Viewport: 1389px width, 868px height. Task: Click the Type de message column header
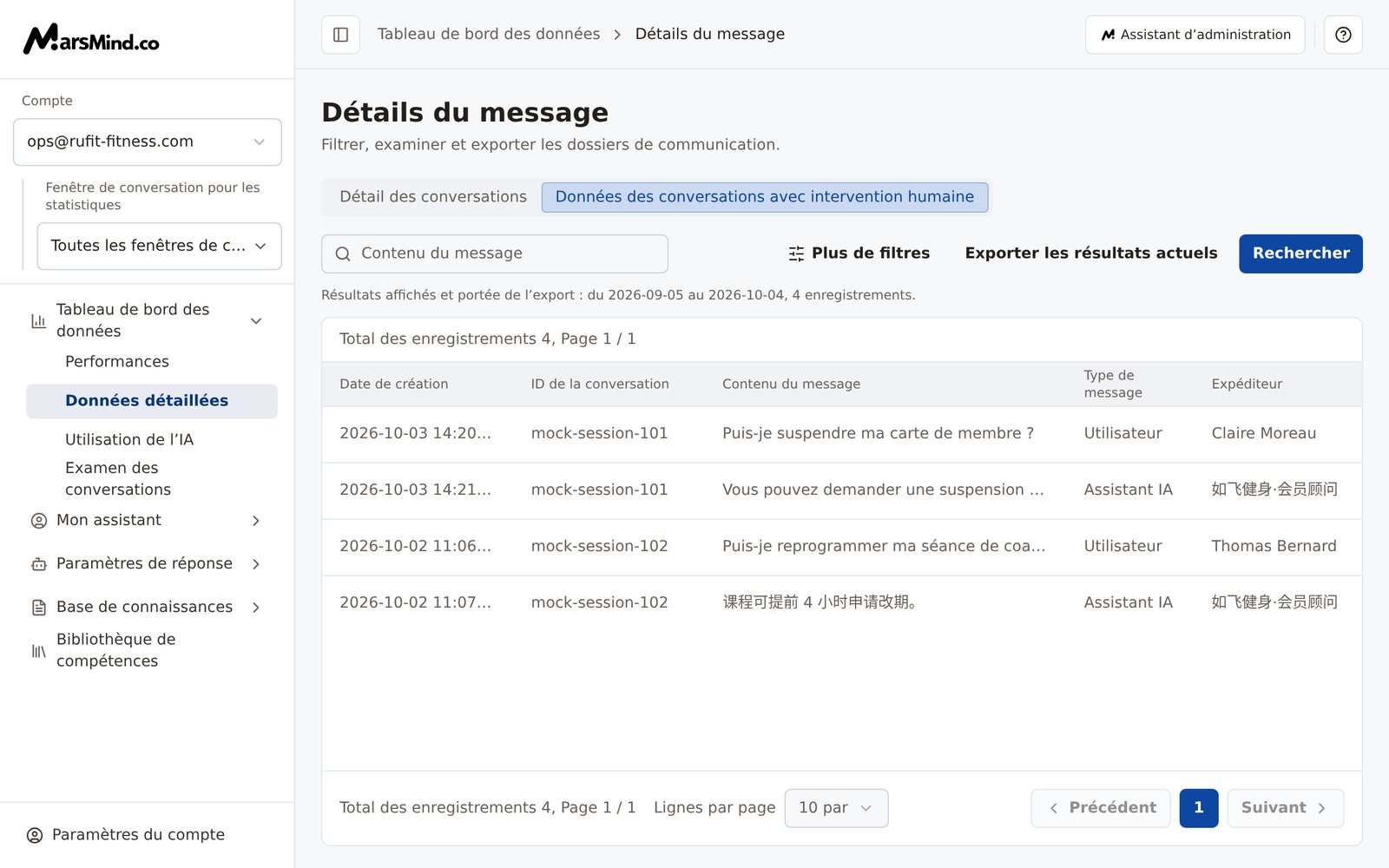point(1113,384)
